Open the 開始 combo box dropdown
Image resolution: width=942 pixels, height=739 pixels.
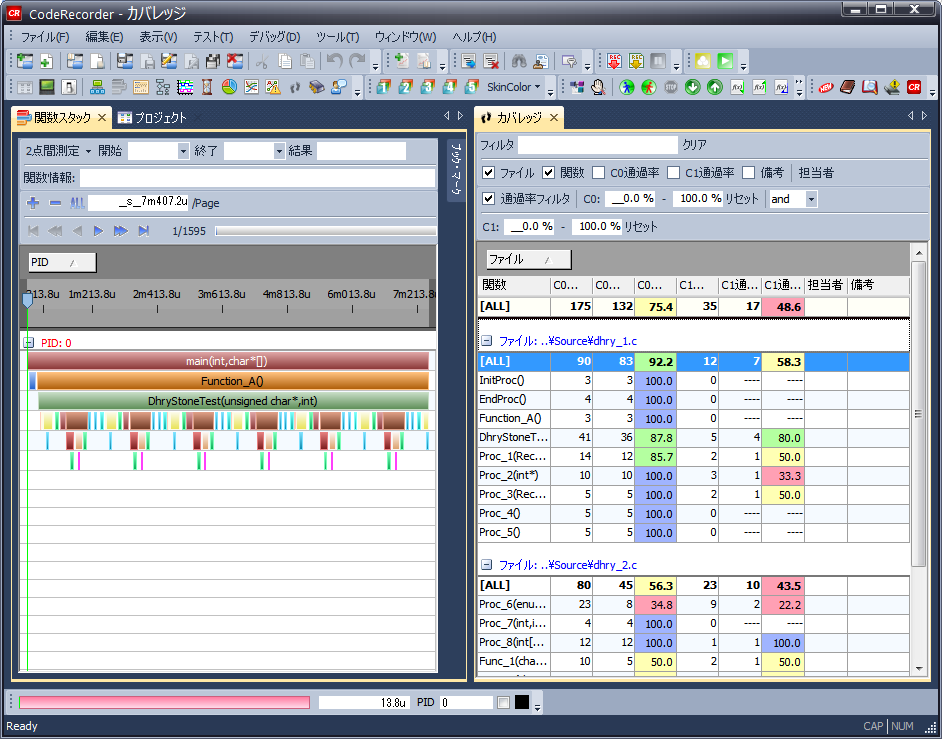click(183, 151)
